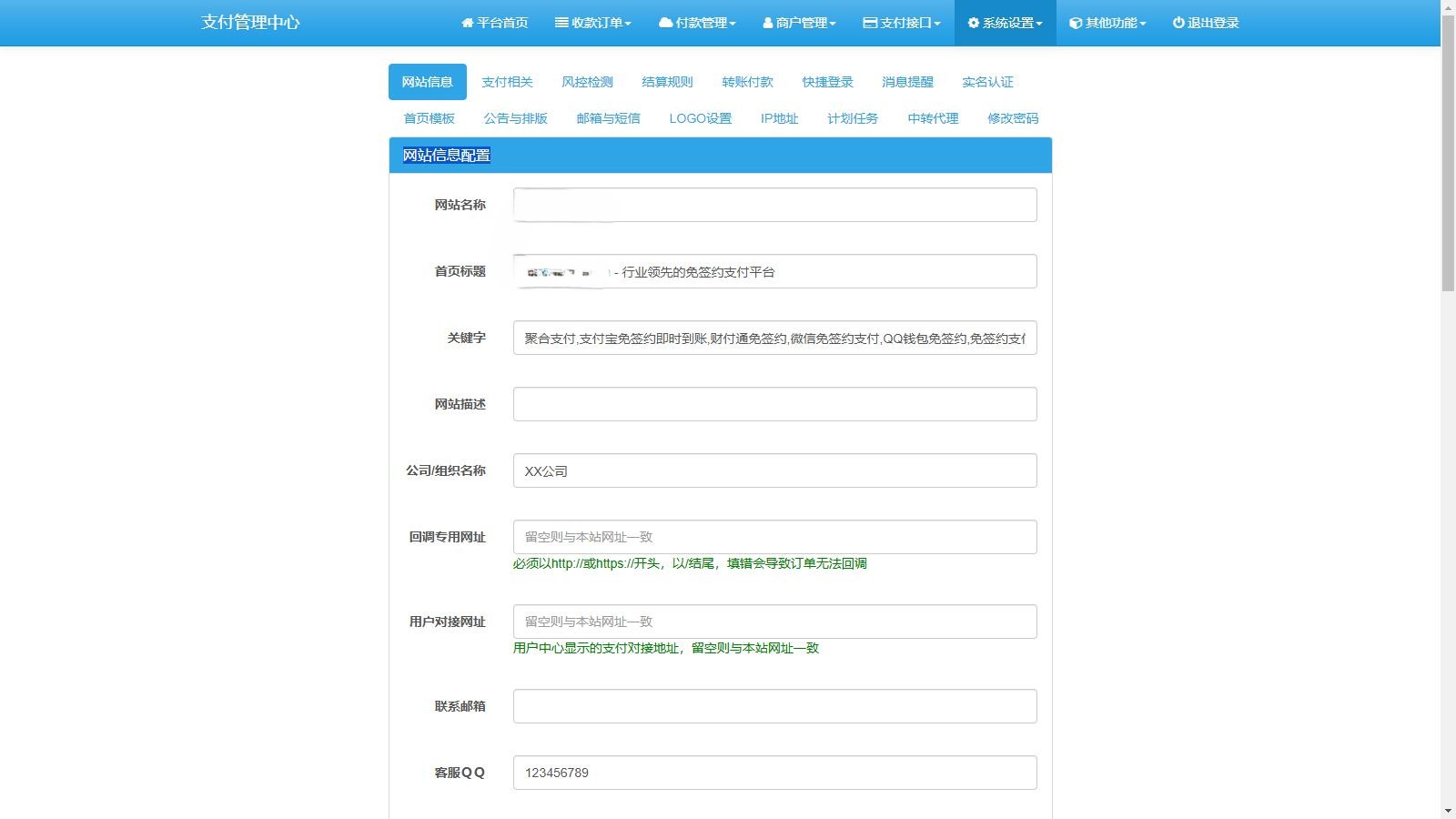This screenshot has width=1456, height=819.
Task: Expand the 系统设置 dropdown caret
Action: pyautogui.click(x=1039, y=24)
